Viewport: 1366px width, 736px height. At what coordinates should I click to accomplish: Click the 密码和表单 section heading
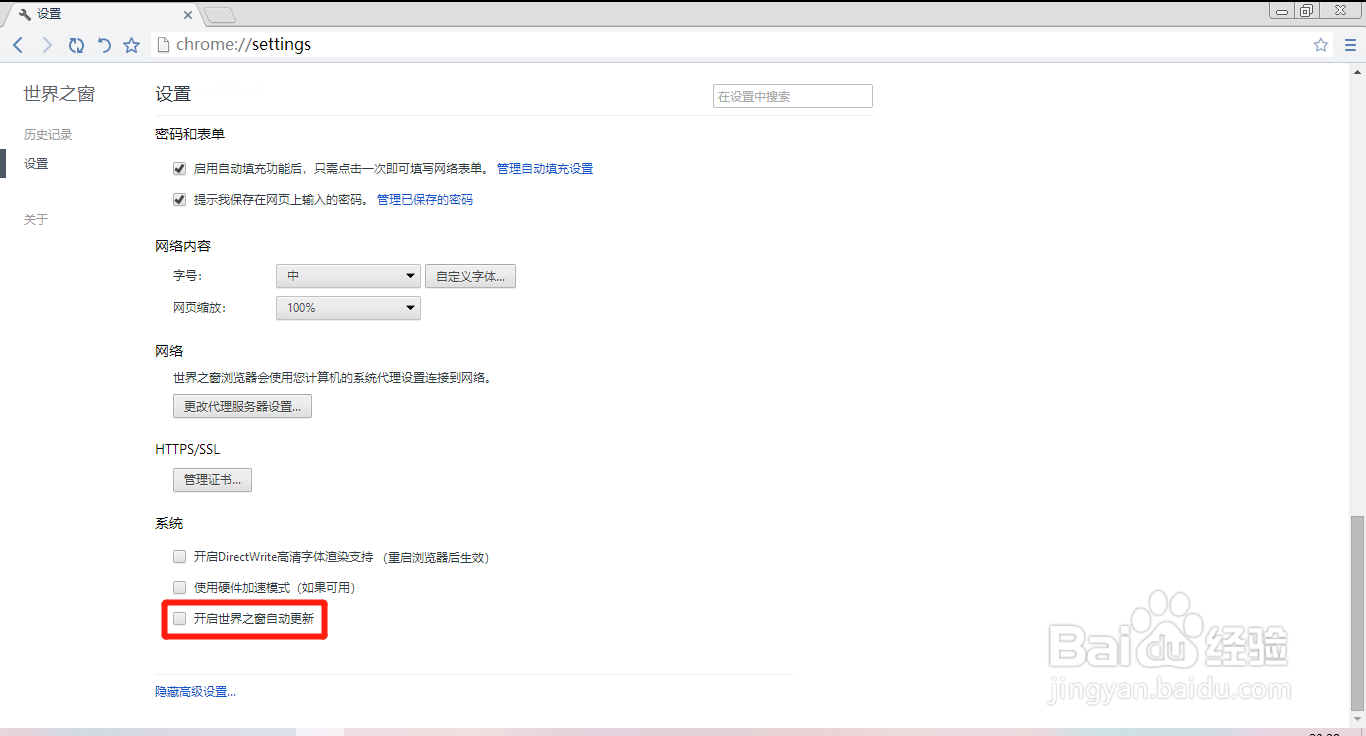coord(190,134)
